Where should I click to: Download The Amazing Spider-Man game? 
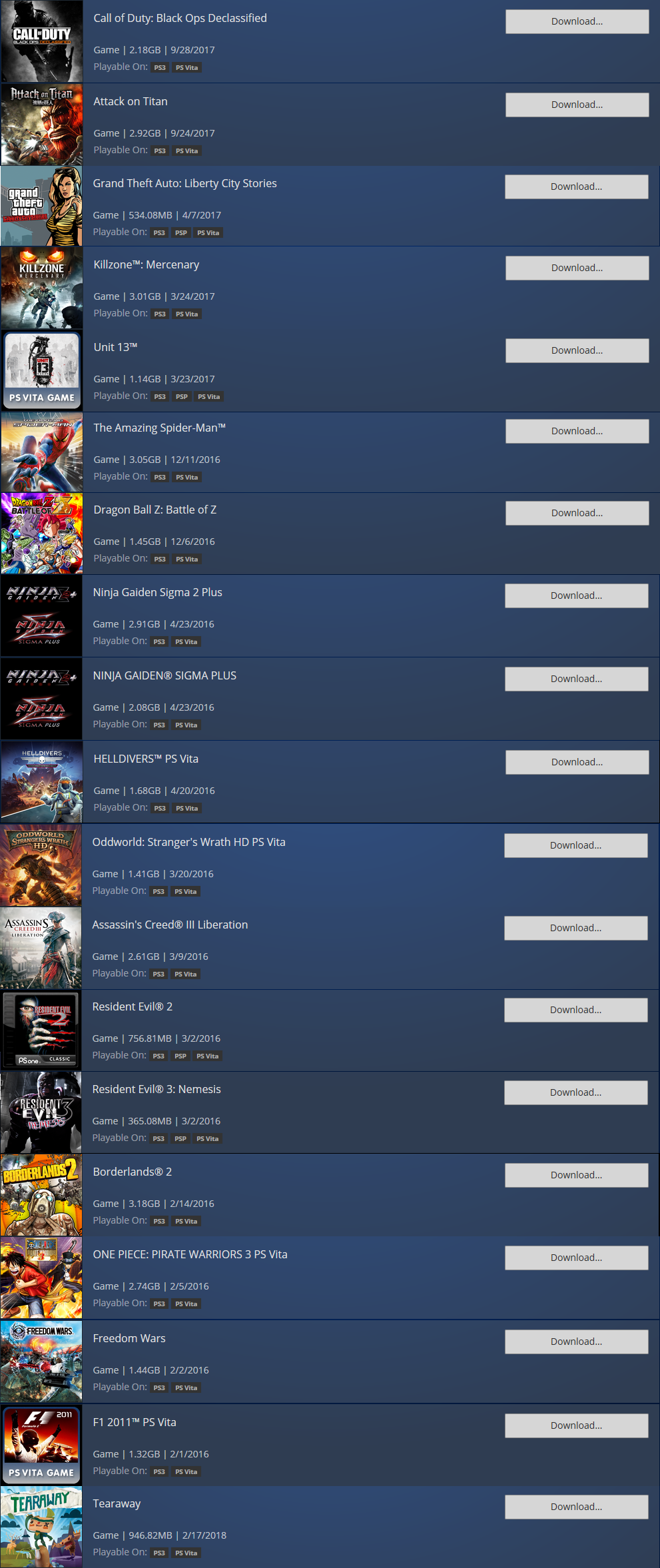click(x=577, y=431)
